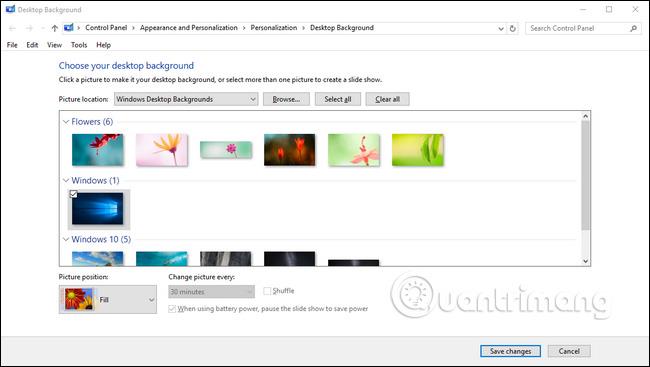Collapse the Flowers group
The image size is (650, 367).
coord(65,122)
